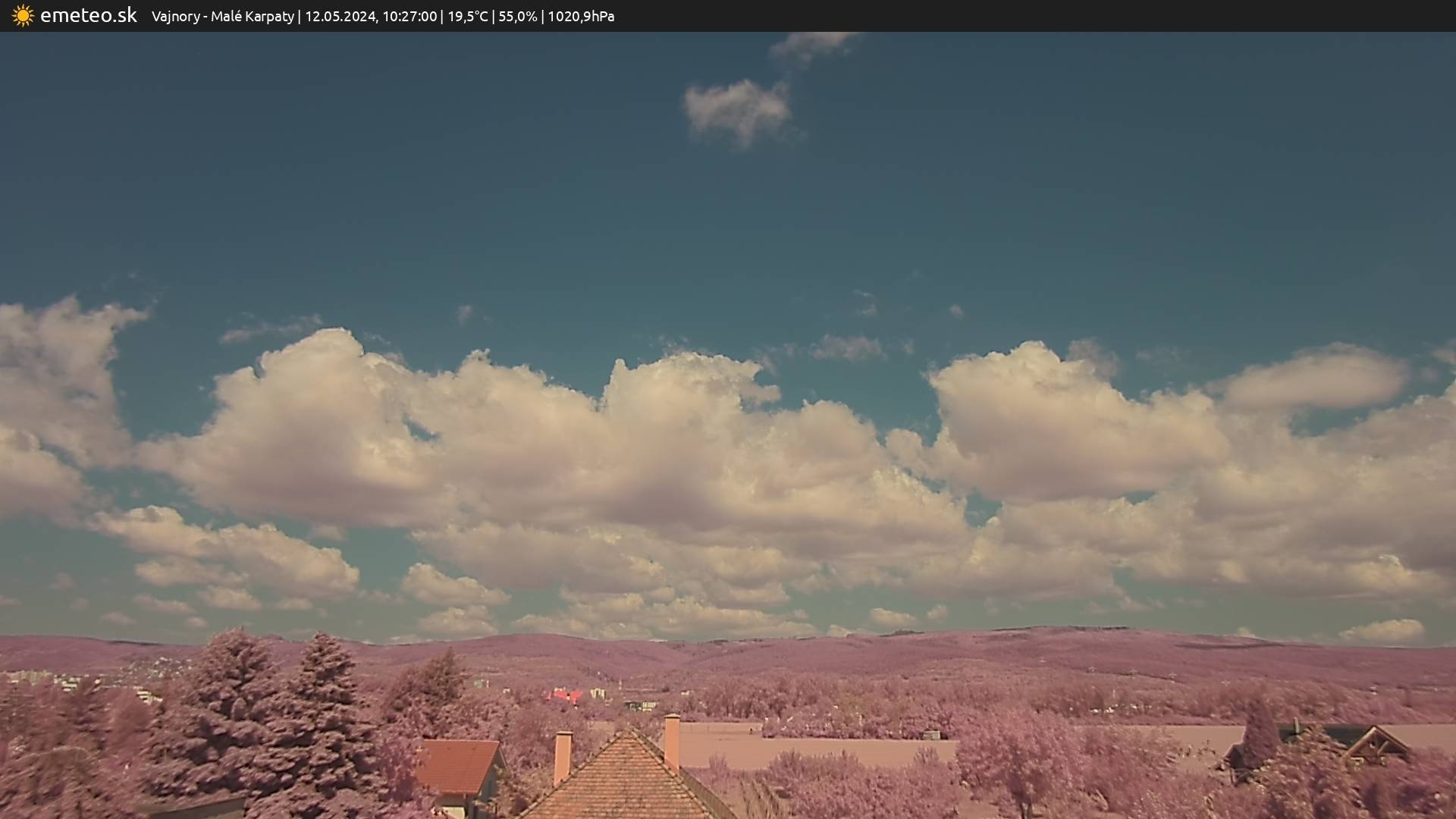Click the peak of the central tiled roof

point(627,733)
